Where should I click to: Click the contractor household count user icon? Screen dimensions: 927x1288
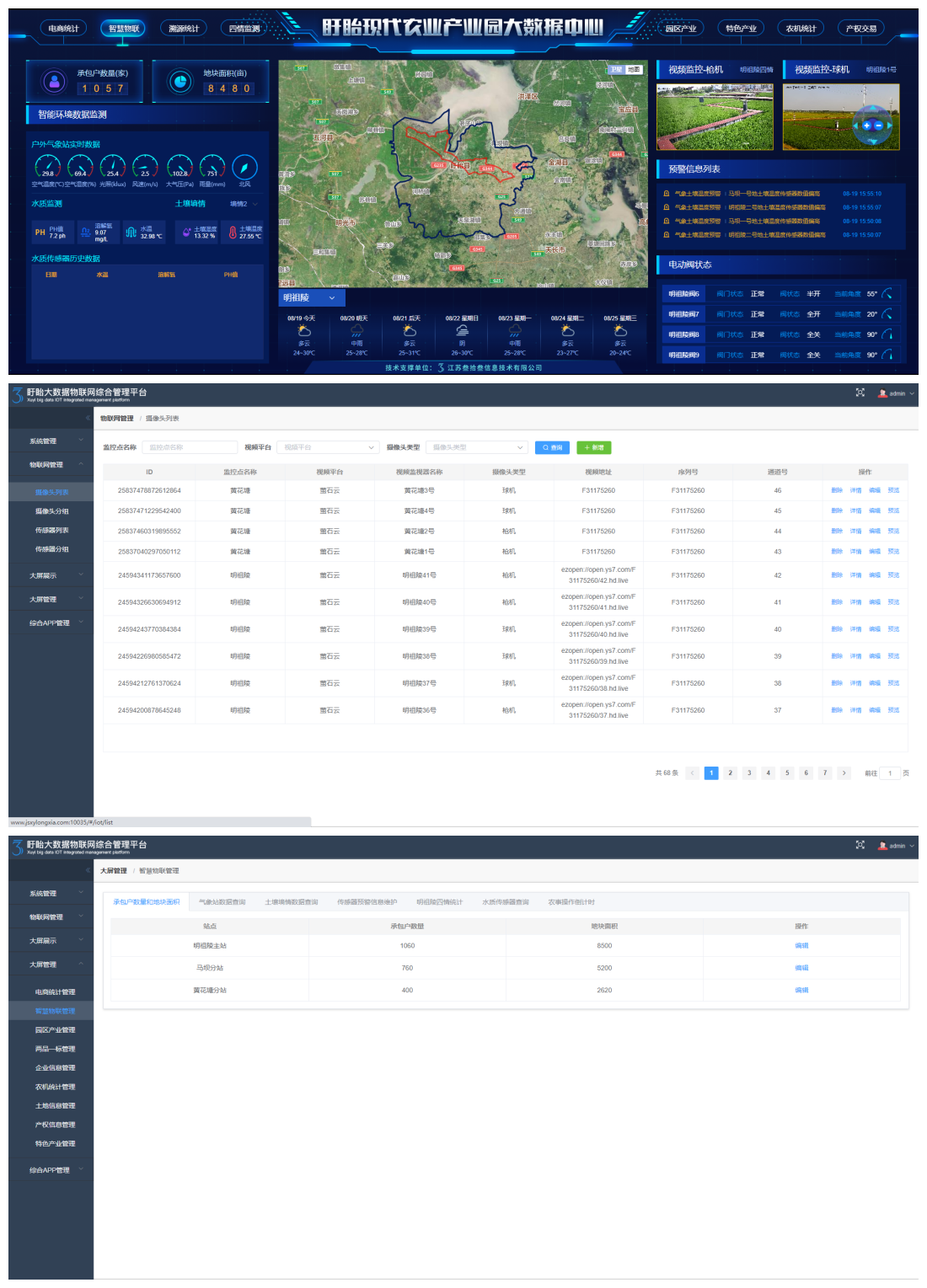(x=55, y=82)
